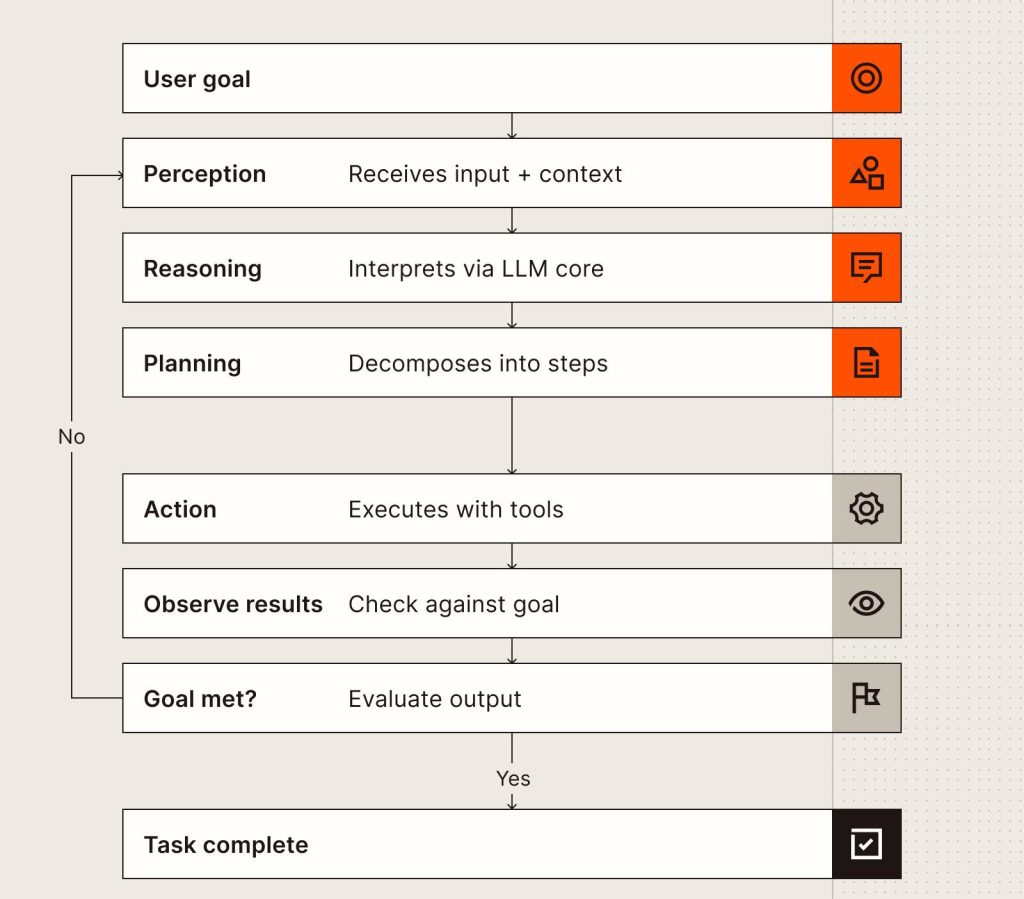Select the Action step label
1024x899 pixels.
(180, 509)
